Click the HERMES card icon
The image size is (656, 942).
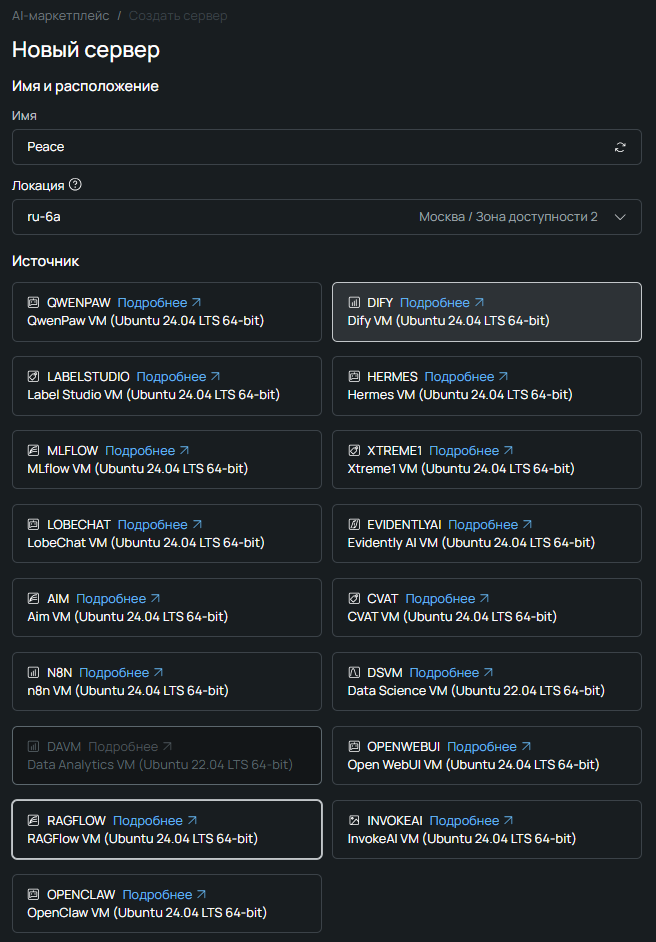click(354, 377)
